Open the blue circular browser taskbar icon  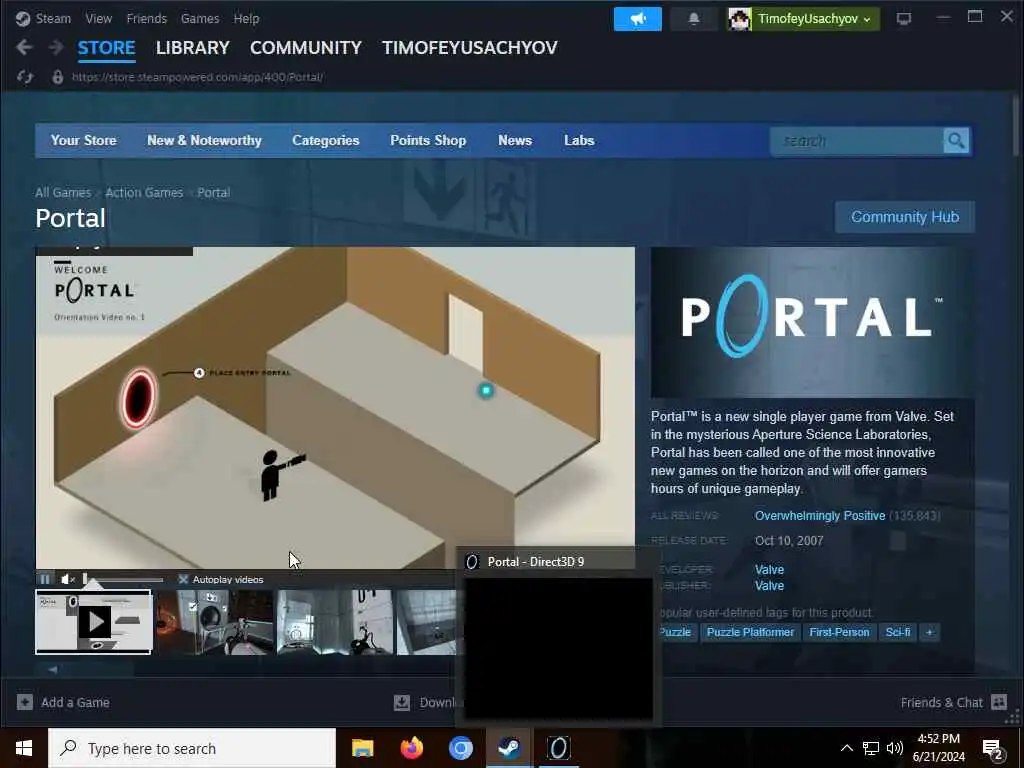pyautogui.click(x=460, y=748)
